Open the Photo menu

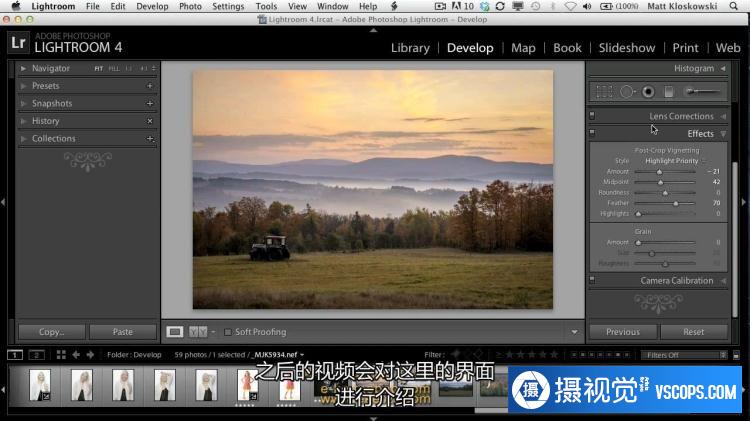coord(190,6)
